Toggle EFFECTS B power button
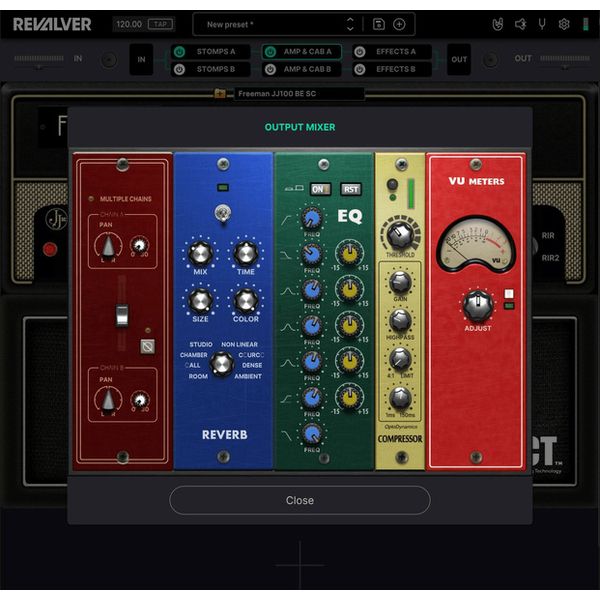Image resolution: width=600 pixels, height=600 pixels. click(360, 69)
